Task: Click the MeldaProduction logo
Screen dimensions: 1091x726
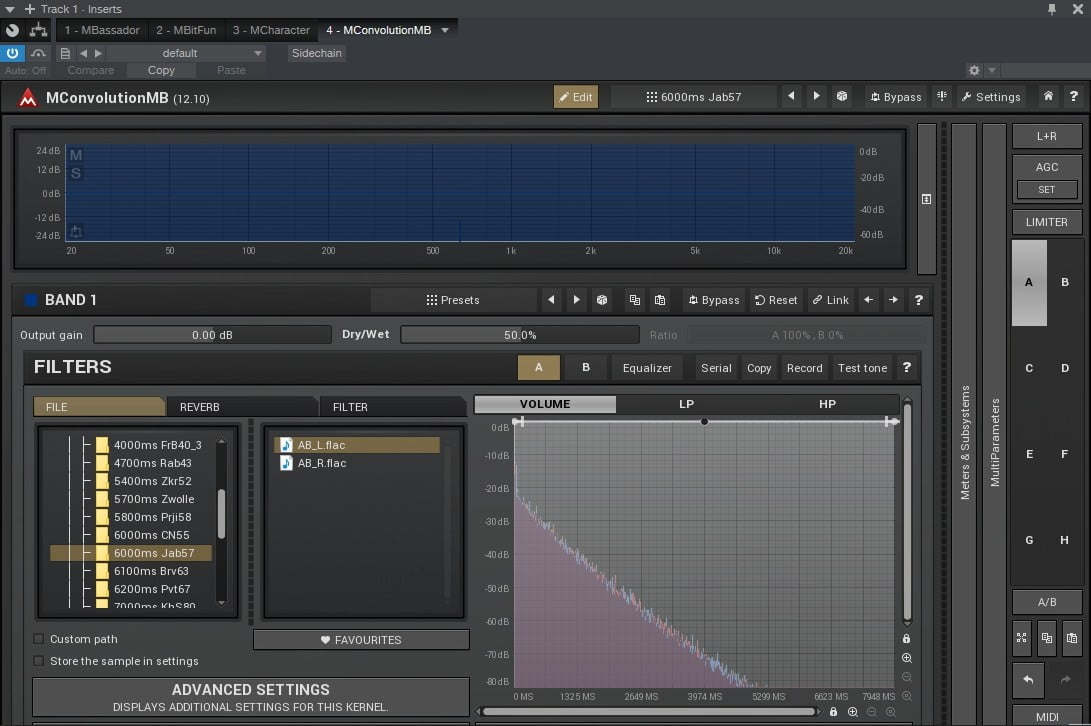Action: tap(28, 97)
